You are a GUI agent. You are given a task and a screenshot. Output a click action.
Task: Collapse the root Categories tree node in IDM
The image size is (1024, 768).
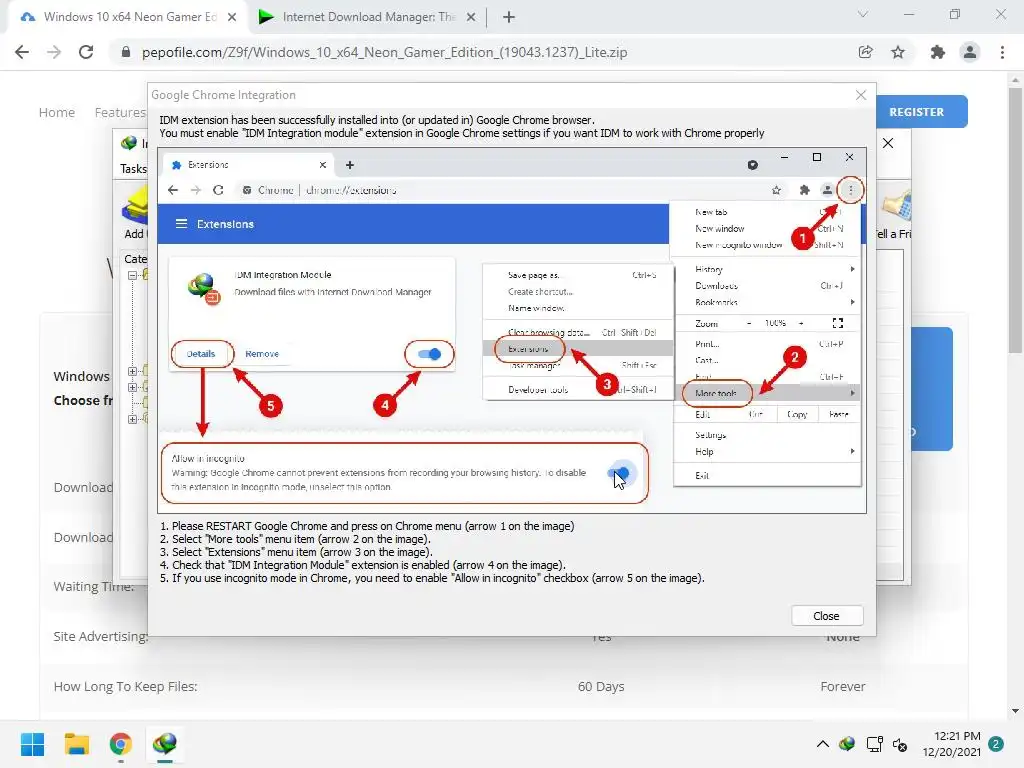132,276
